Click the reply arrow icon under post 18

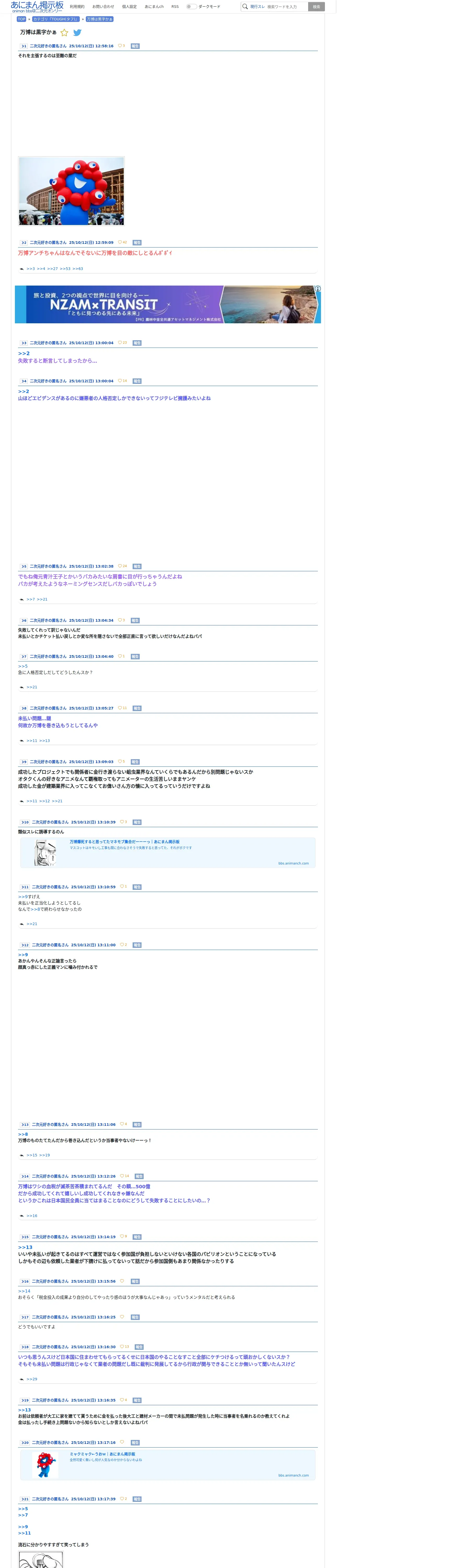click(x=21, y=1379)
